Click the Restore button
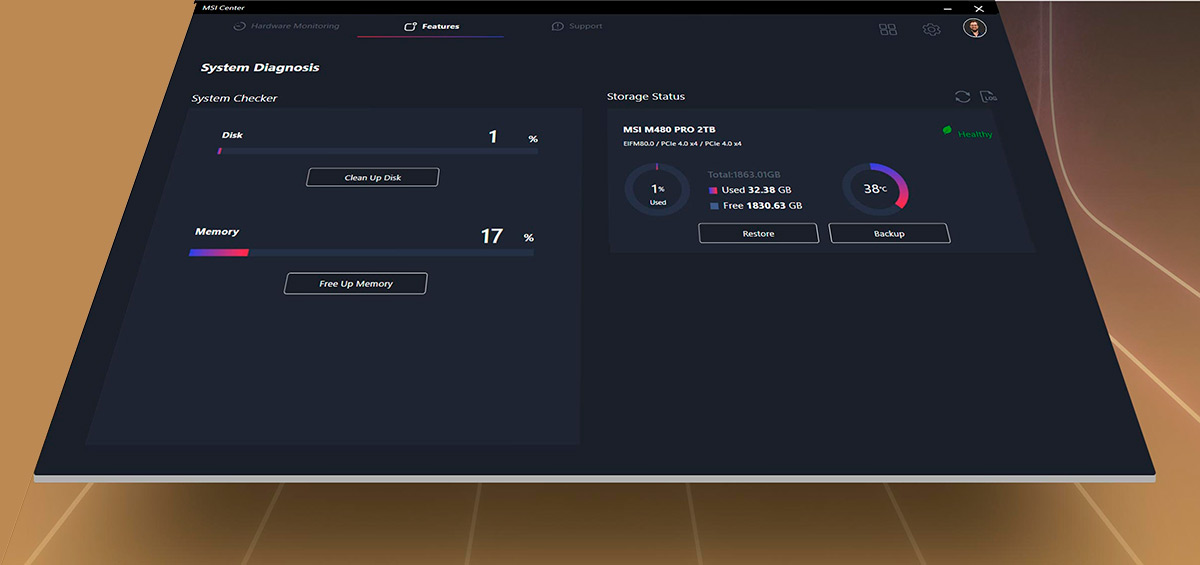Image resolution: width=1200 pixels, height=565 pixels. coord(758,233)
